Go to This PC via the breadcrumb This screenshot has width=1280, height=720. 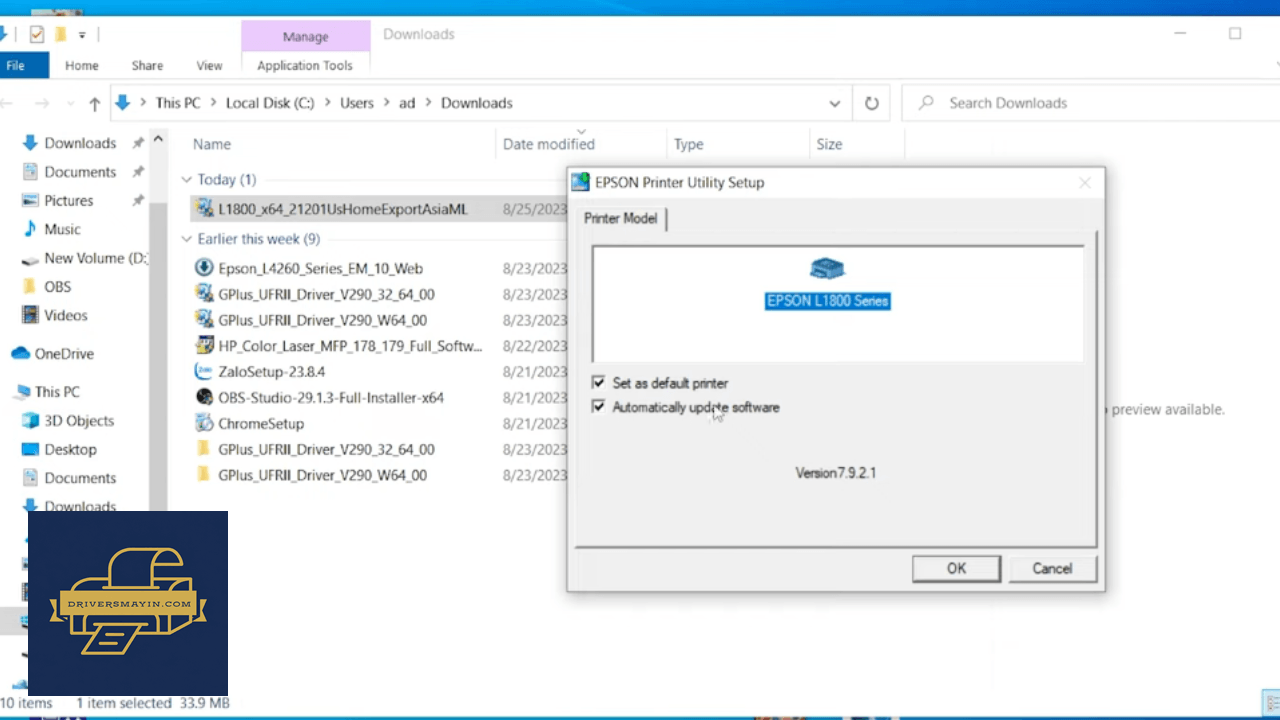click(x=178, y=103)
